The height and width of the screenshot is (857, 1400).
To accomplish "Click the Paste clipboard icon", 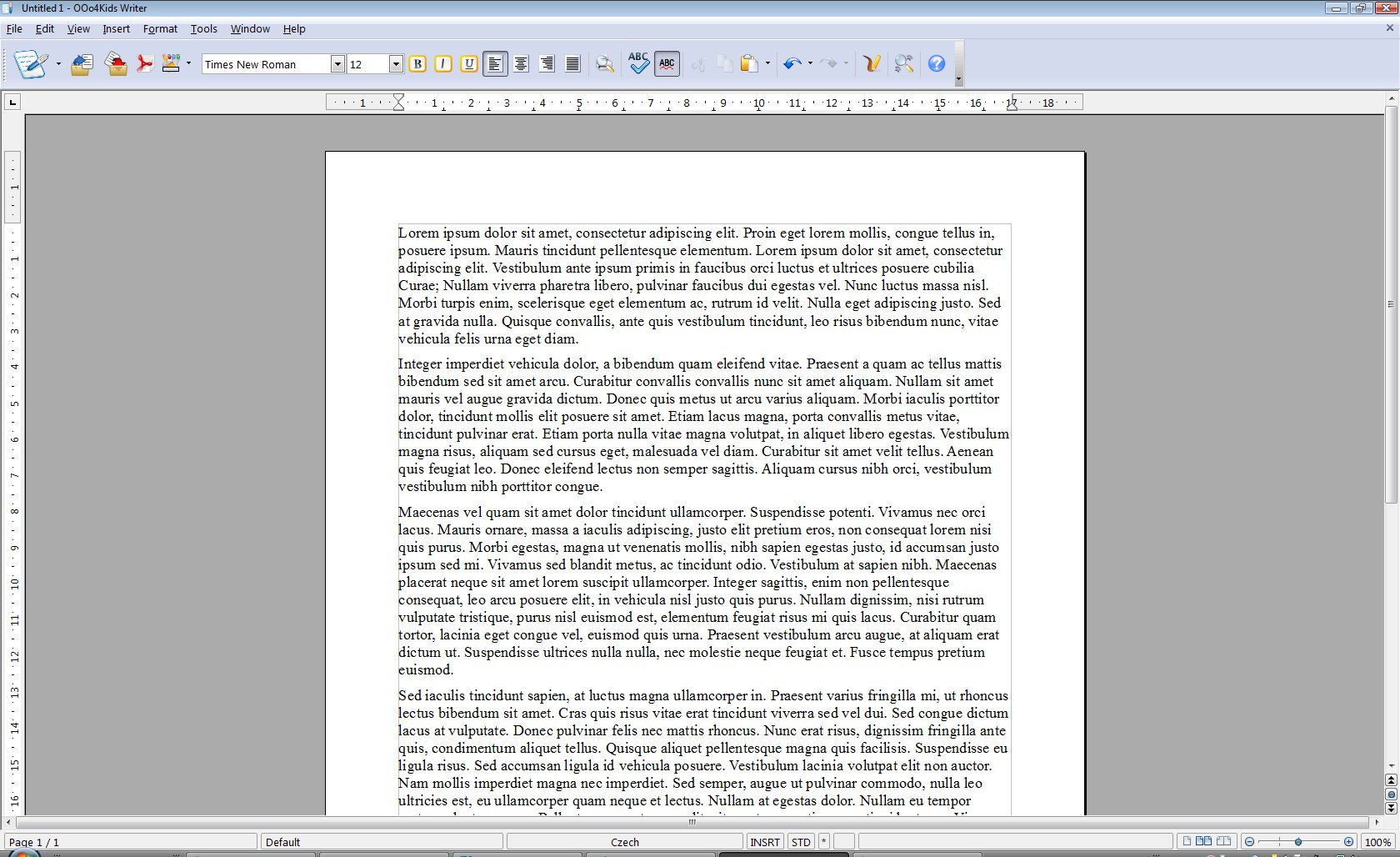I will [750, 64].
